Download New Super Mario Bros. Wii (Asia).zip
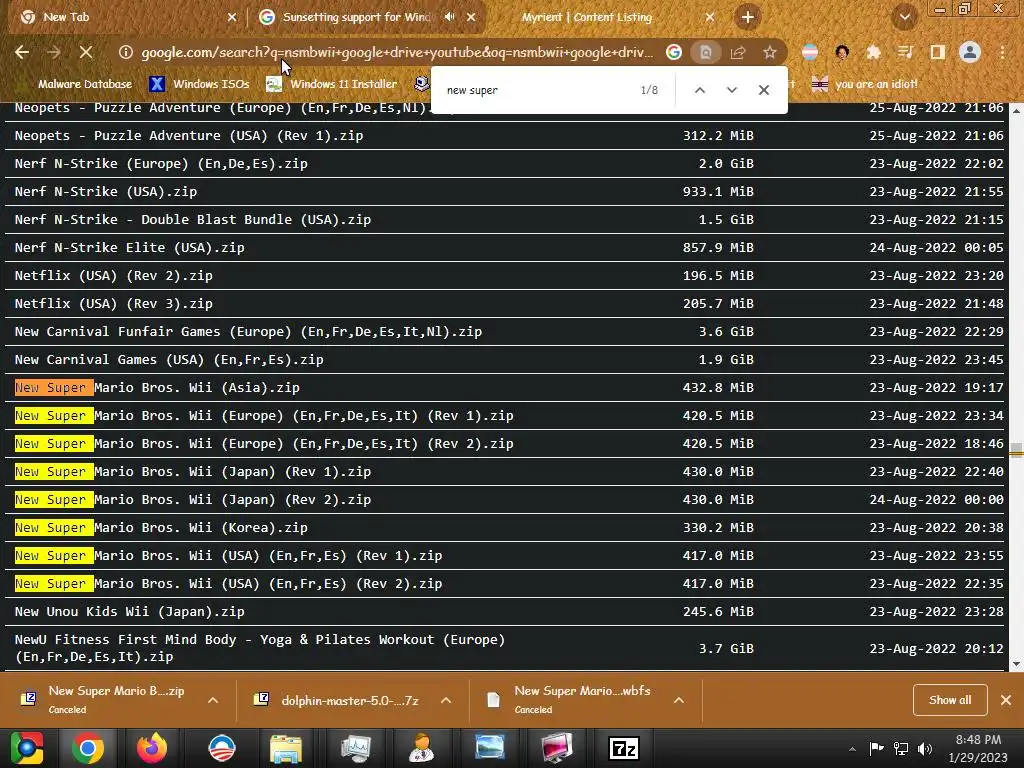Viewport: 1024px width, 768px height. click(157, 388)
